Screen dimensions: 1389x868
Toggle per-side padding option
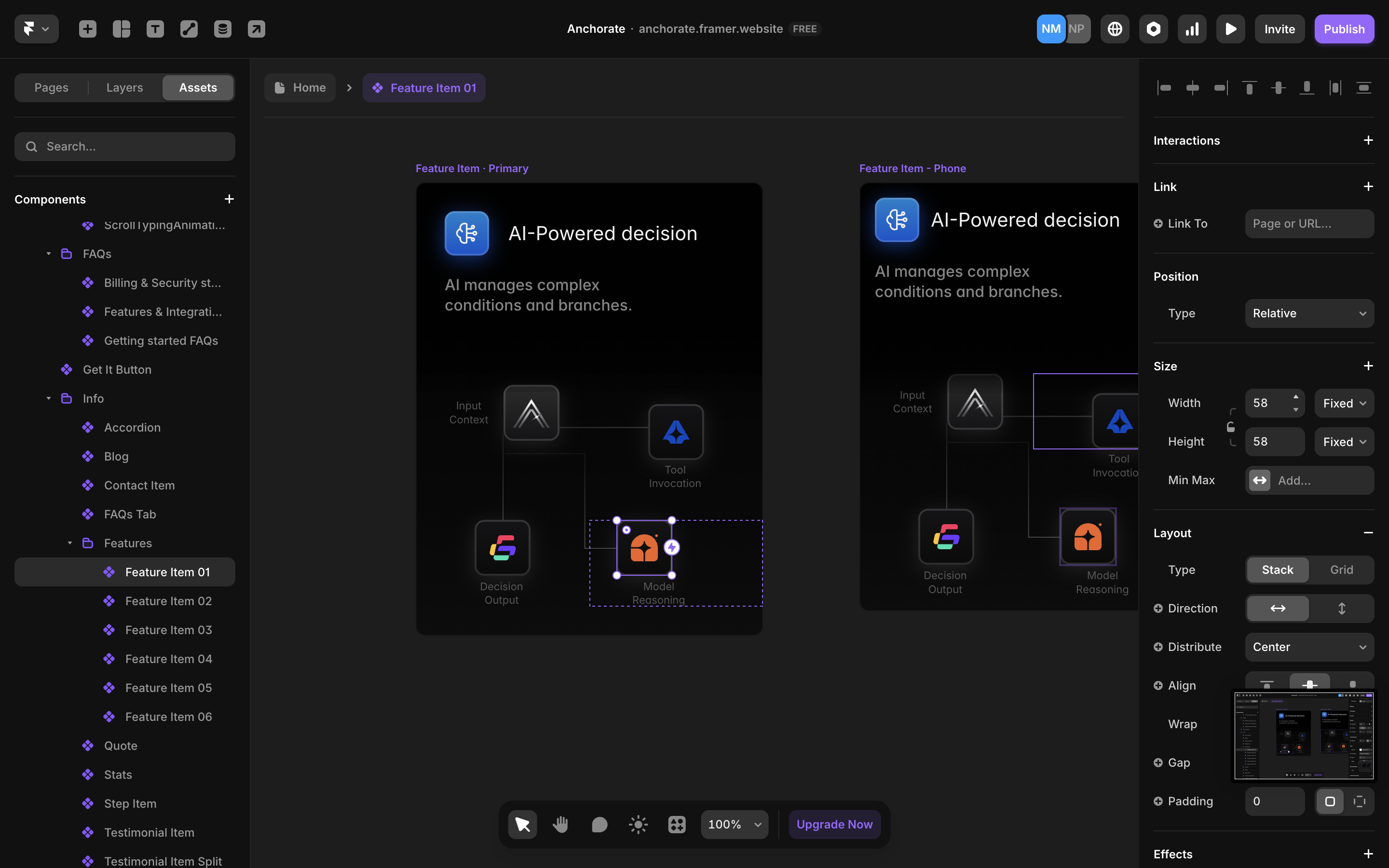tap(1359, 801)
